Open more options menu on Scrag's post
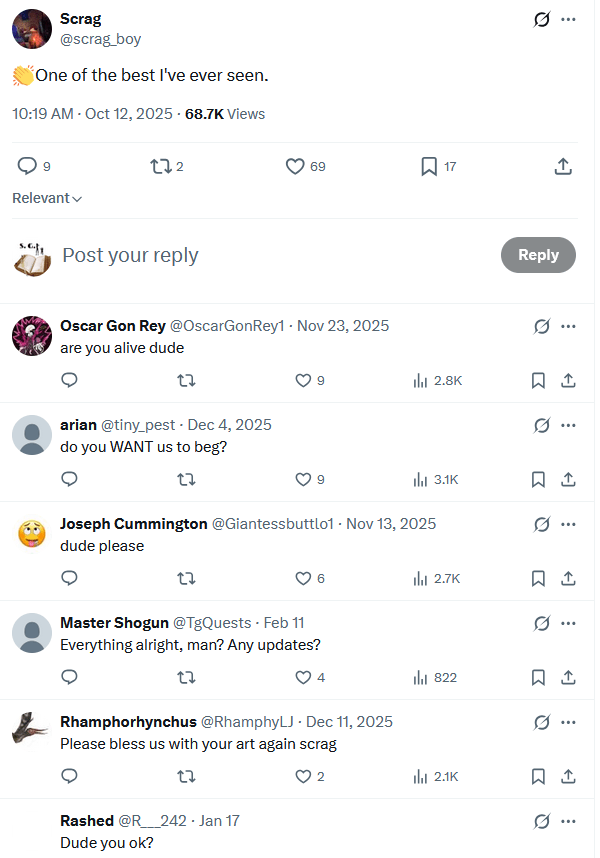Screen dimensions: 600x858 (568, 20)
